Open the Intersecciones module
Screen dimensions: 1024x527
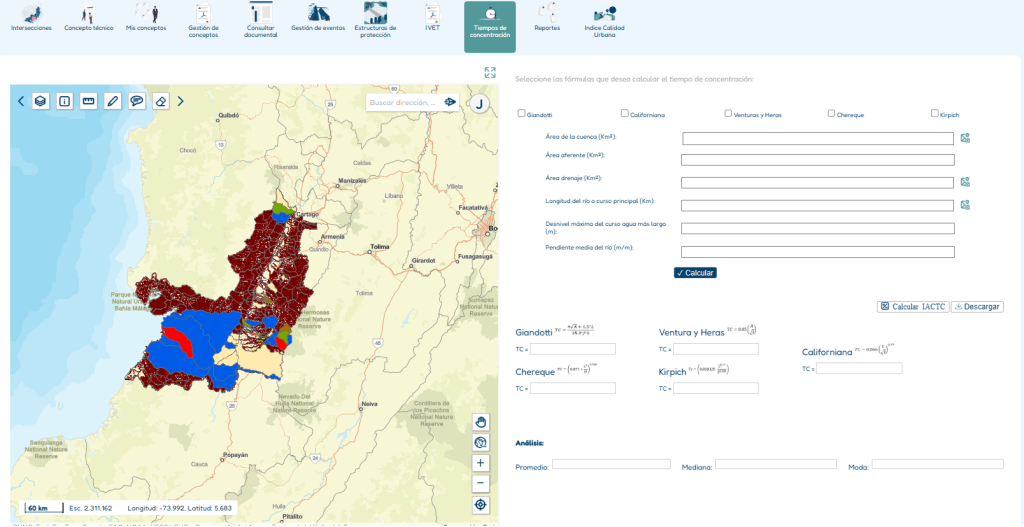coord(31,19)
